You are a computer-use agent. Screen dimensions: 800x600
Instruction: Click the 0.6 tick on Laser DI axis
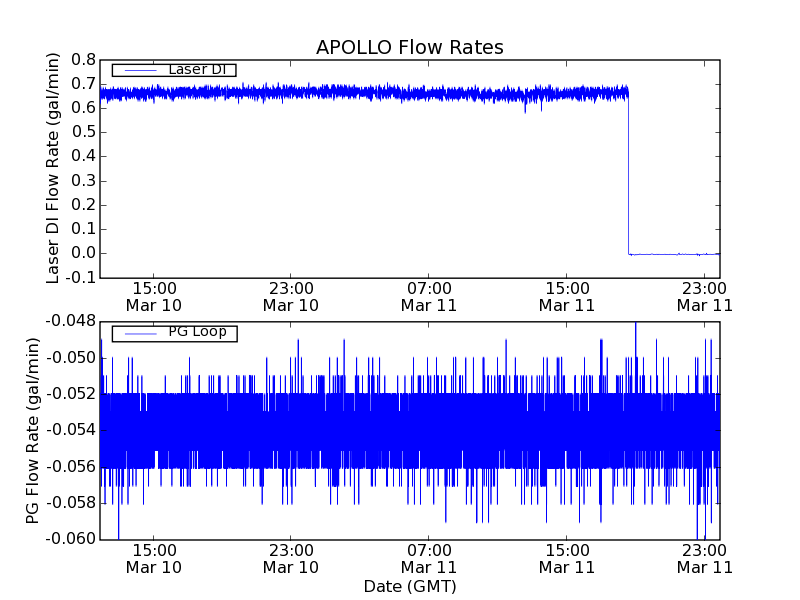[84, 108]
